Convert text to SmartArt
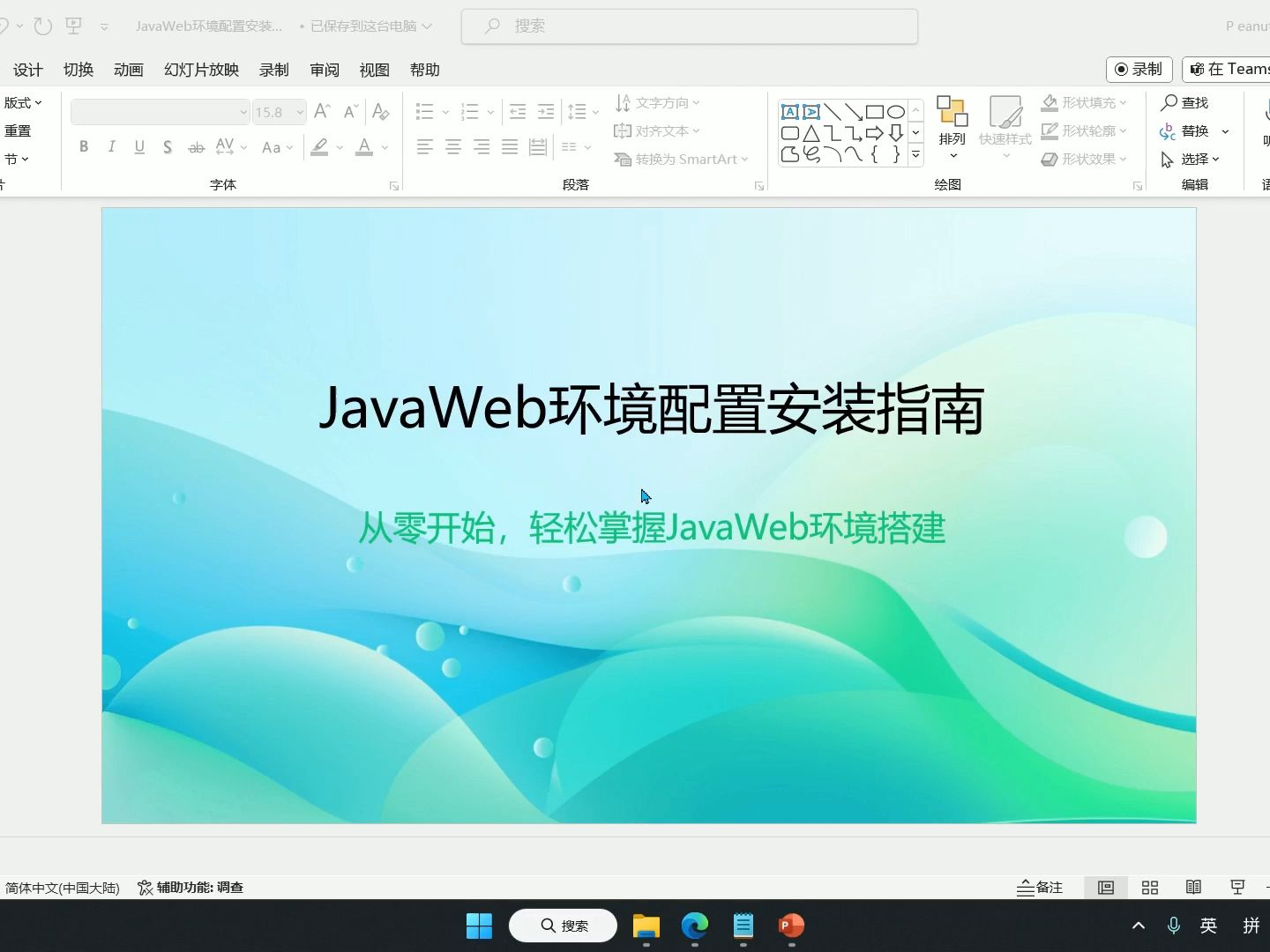This screenshot has height=952, width=1270. (681, 160)
